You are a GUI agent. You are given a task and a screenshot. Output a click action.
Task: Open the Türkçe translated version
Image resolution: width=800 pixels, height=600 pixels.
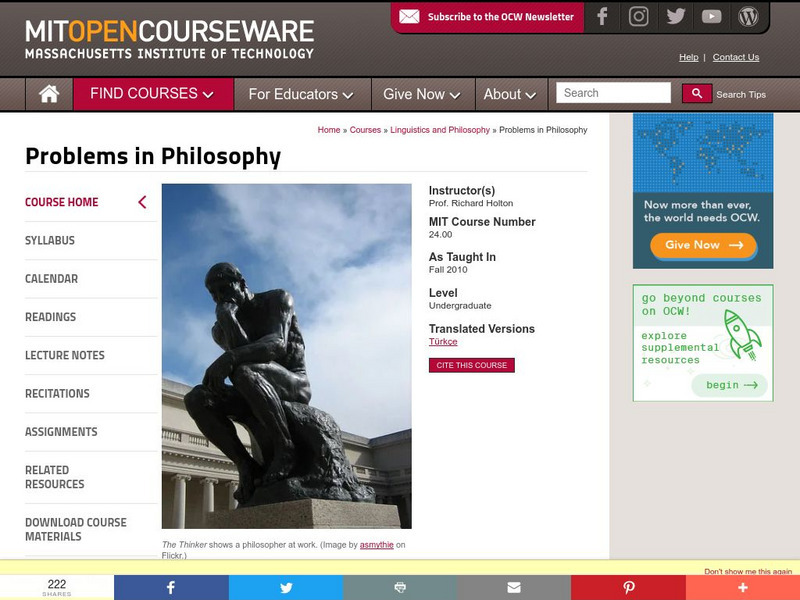[x=443, y=341]
